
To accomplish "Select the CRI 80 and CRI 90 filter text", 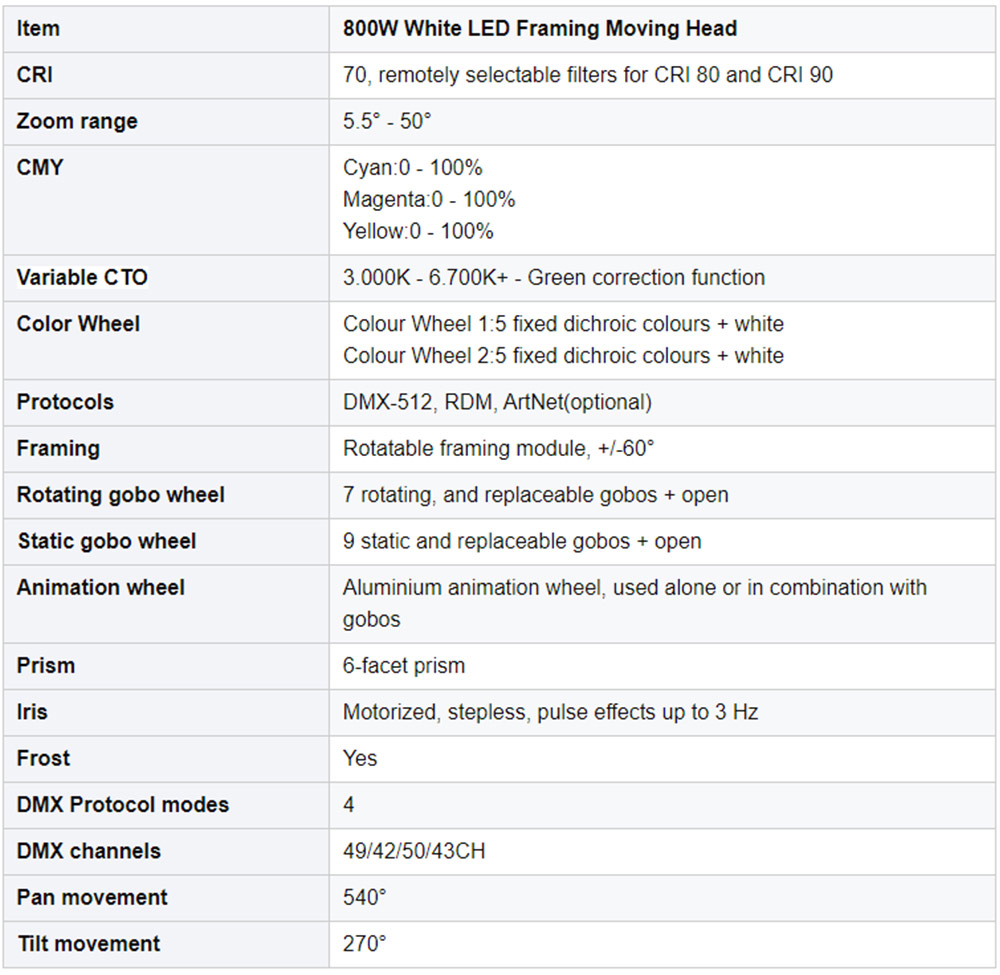I will tap(744, 75).
